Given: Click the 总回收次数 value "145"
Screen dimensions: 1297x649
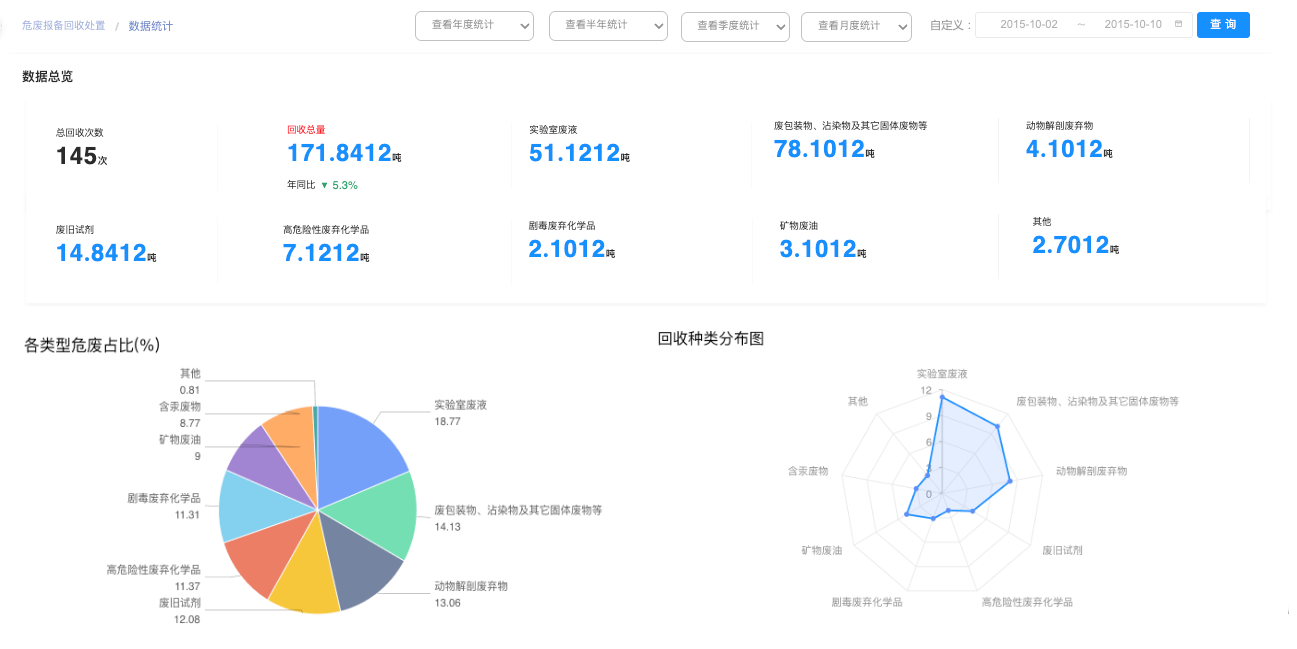Looking at the screenshot, I should [x=76, y=156].
